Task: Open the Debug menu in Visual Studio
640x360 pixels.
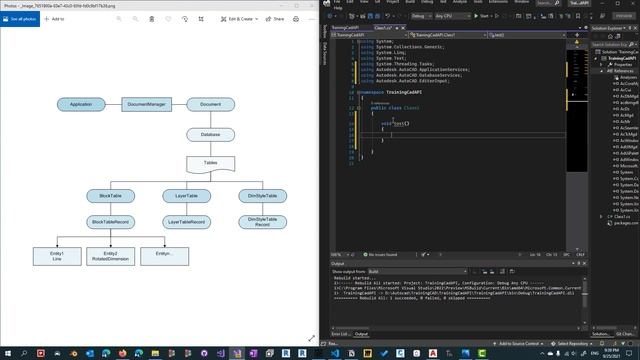Action: (427, 2)
